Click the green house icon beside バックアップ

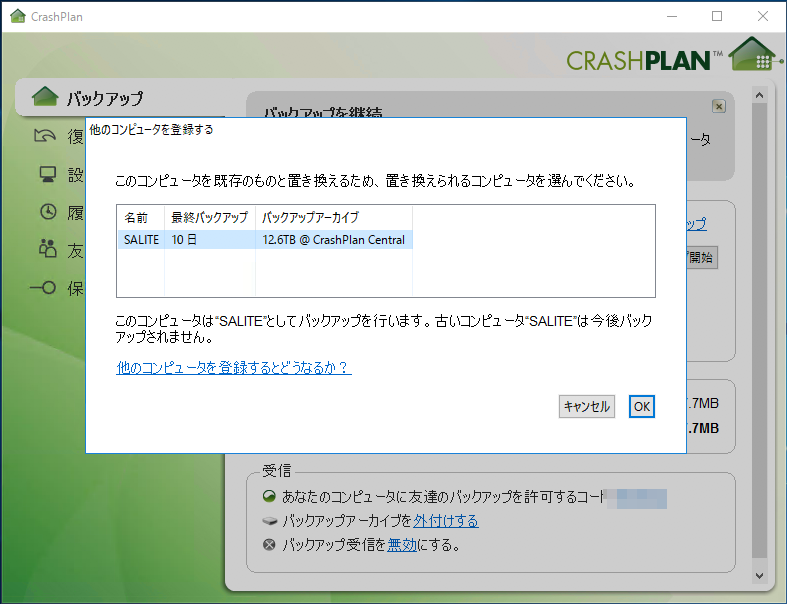[45, 96]
